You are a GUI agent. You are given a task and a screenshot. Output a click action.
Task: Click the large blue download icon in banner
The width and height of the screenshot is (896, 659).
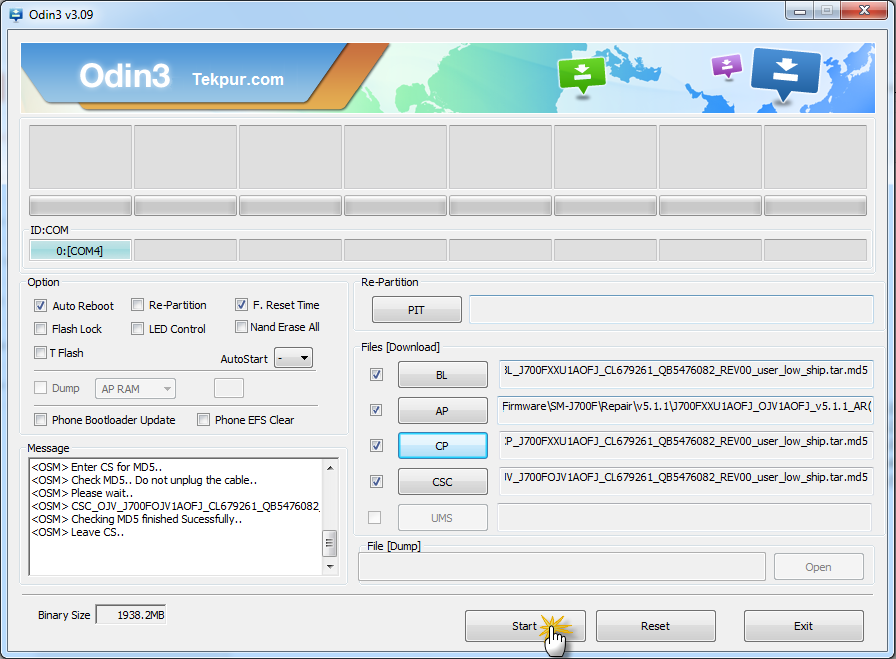pyautogui.click(x=786, y=74)
